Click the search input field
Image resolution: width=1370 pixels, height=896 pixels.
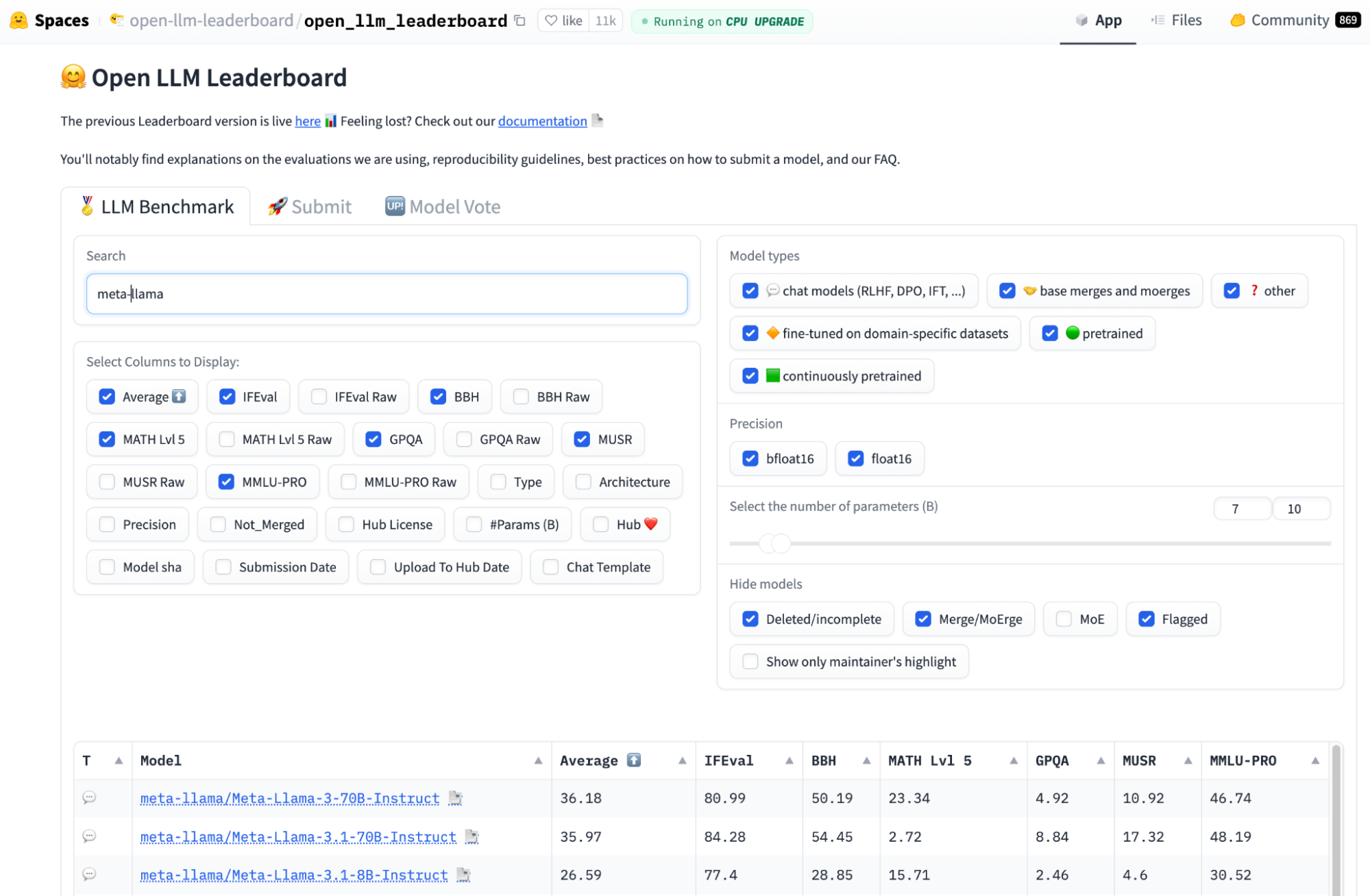coord(387,294)
